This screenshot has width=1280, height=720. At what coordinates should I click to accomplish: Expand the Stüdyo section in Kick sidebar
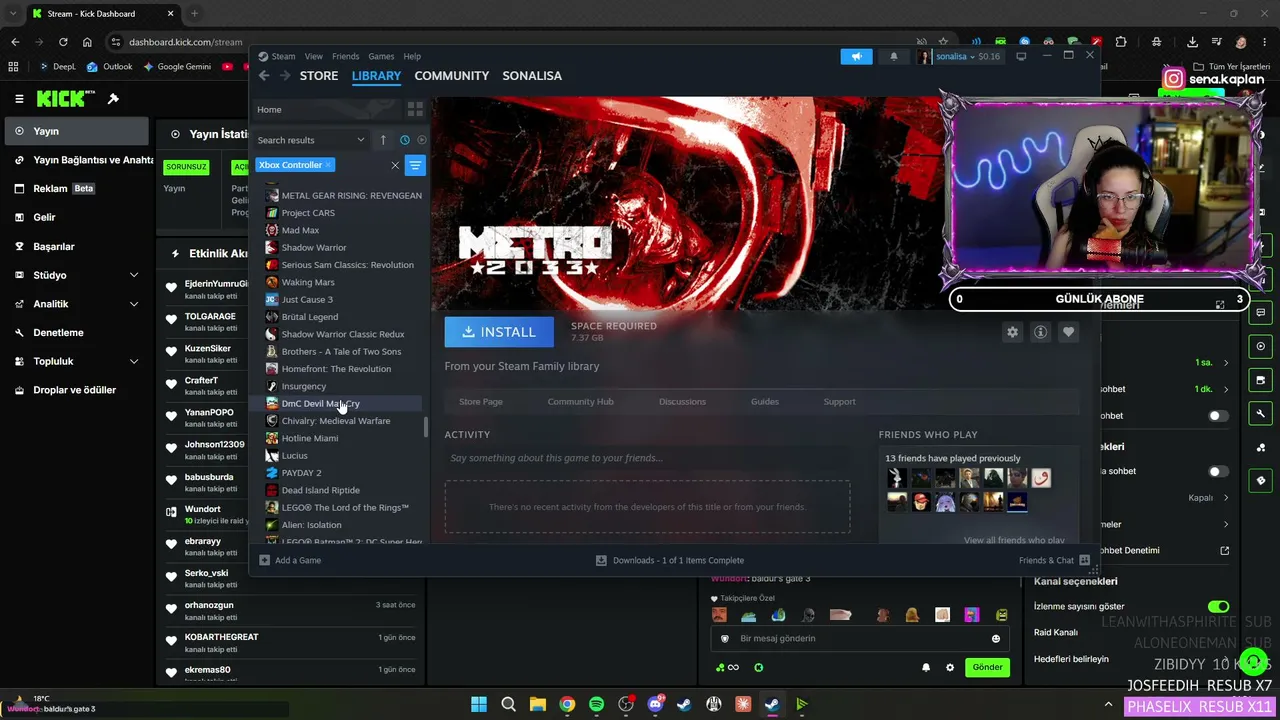pos(134,275)
